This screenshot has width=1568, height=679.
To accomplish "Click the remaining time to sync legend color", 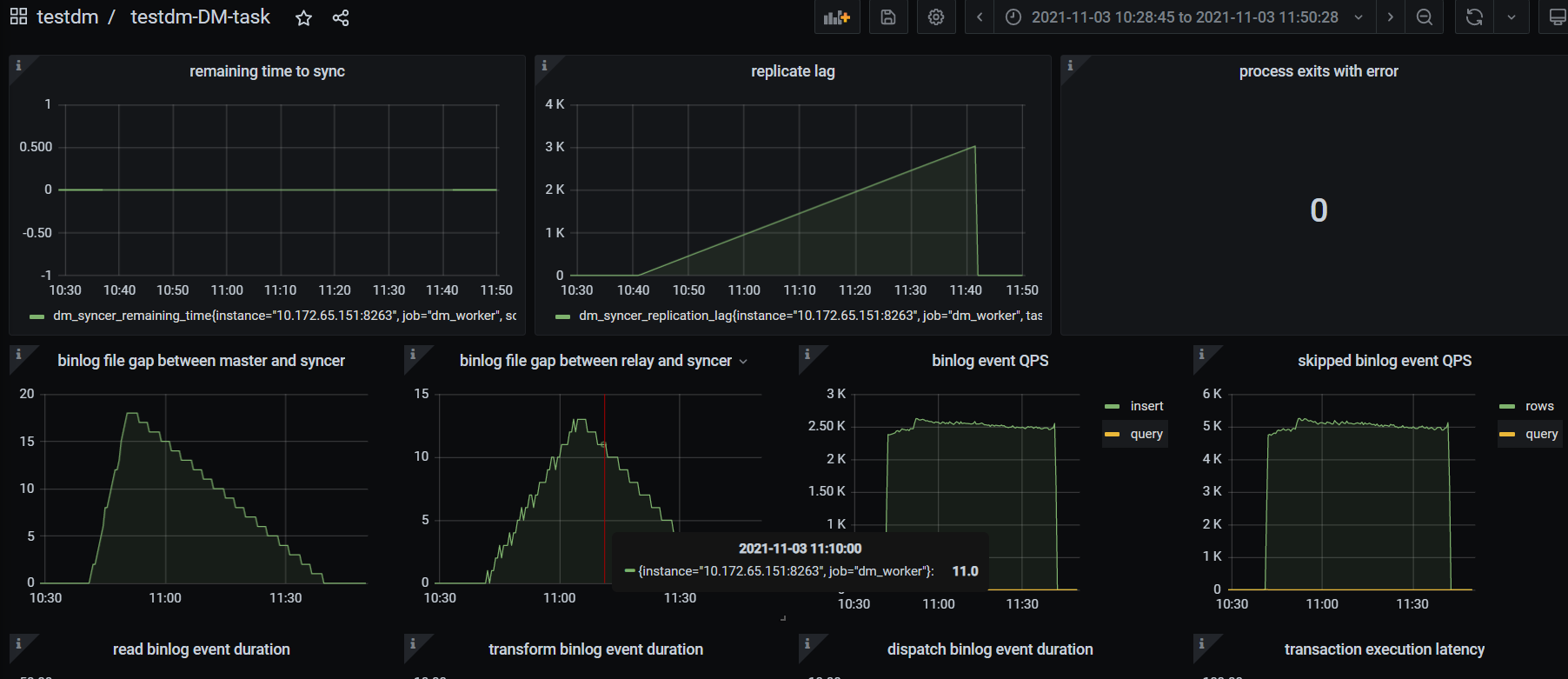I will [37, 316].
